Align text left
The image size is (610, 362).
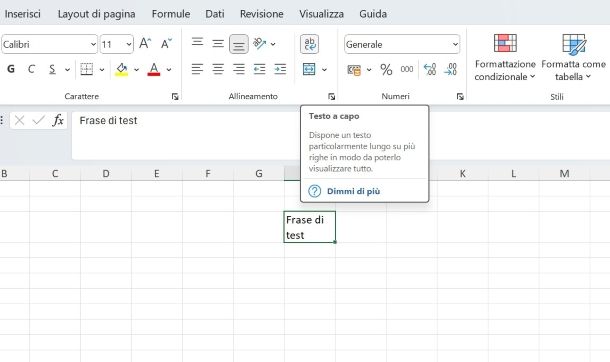[x=197, y=69]
